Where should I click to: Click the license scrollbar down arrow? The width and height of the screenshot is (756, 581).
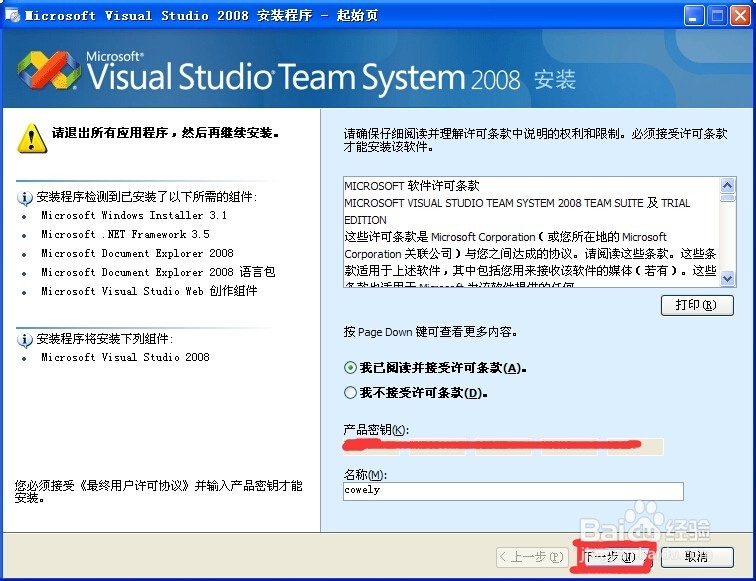728,278
